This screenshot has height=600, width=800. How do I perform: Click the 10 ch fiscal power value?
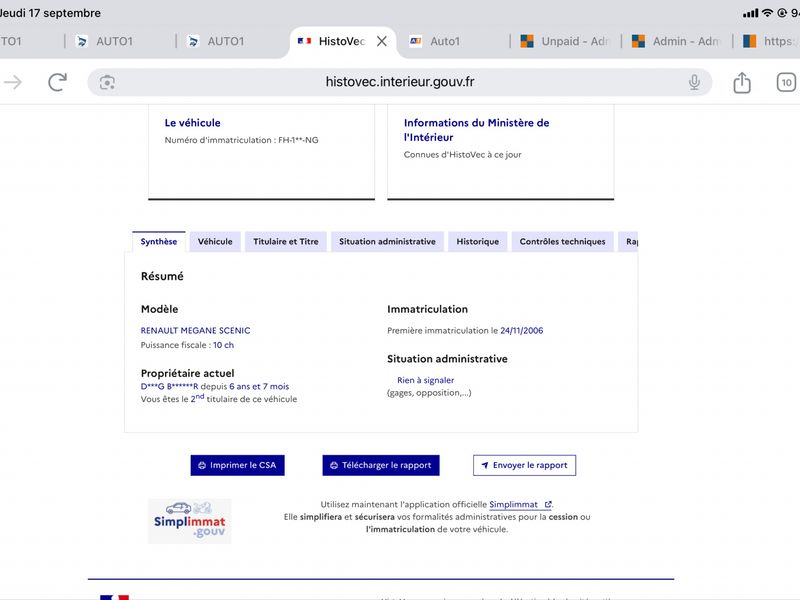pyautogui.click(x=223, y=345)
